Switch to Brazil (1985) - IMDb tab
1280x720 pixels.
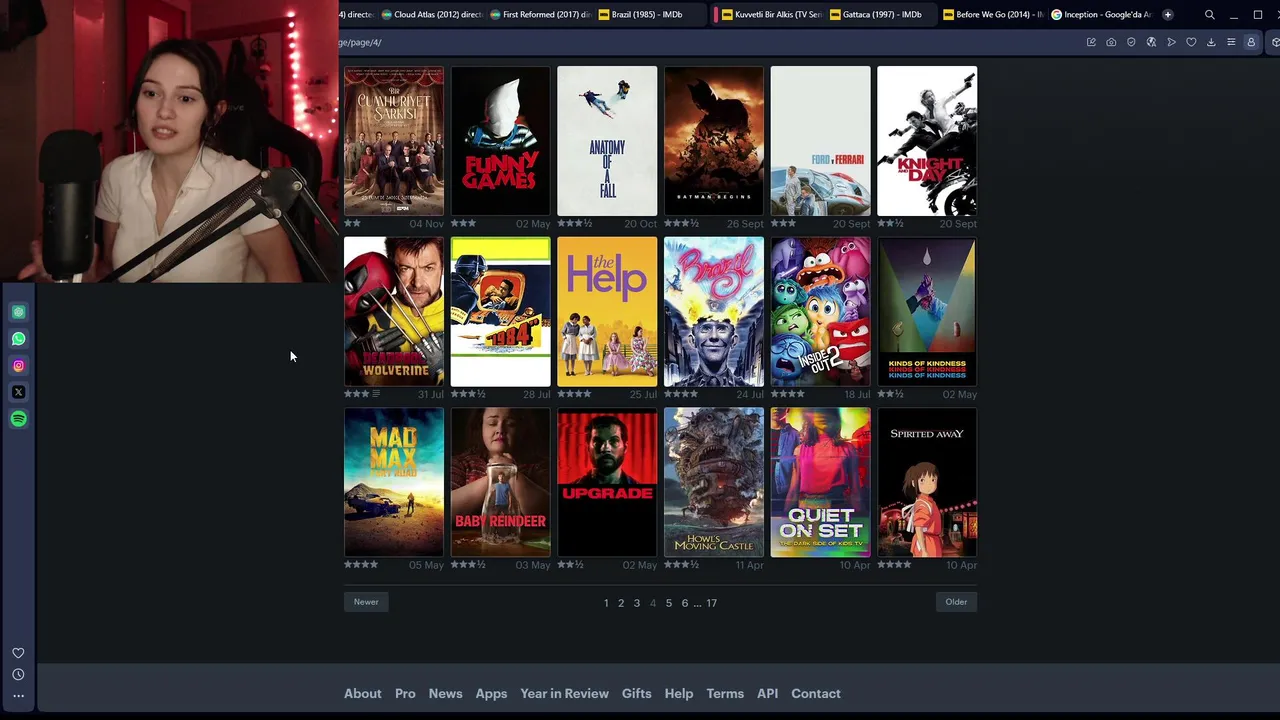pyautogui.click(x=650, y=14)
